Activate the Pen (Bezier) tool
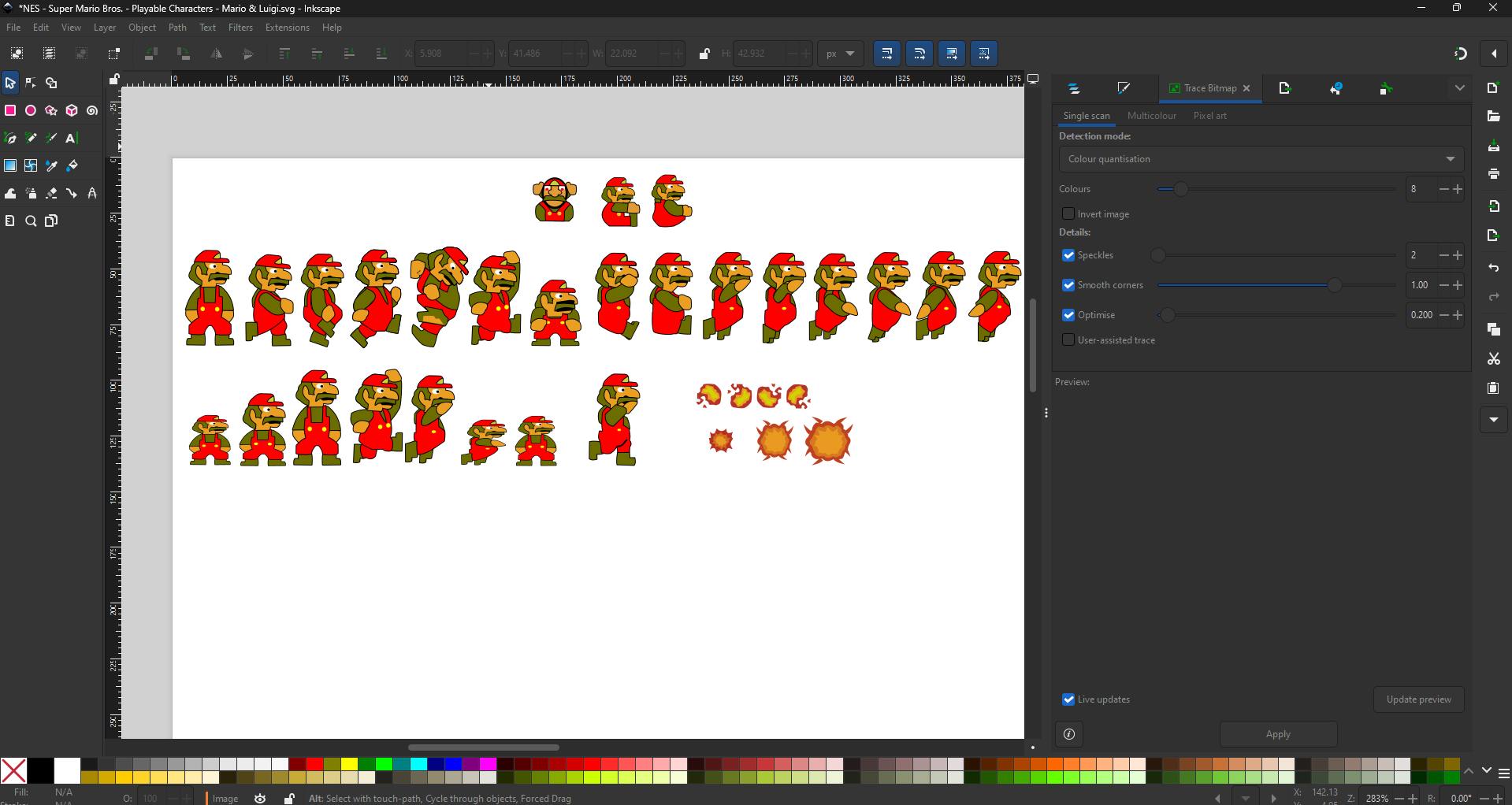Image resolution: width=1512 pixels, height=805 pixels. point(10,138)
